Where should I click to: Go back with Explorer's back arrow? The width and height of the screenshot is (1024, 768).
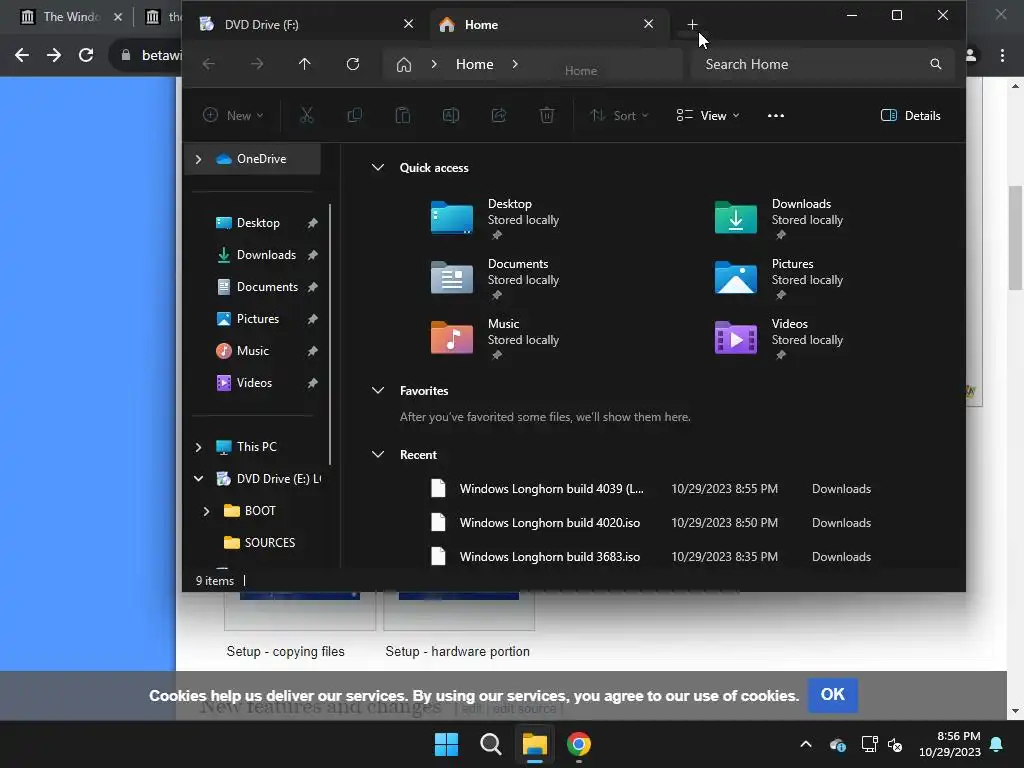(x=209, y=64)
